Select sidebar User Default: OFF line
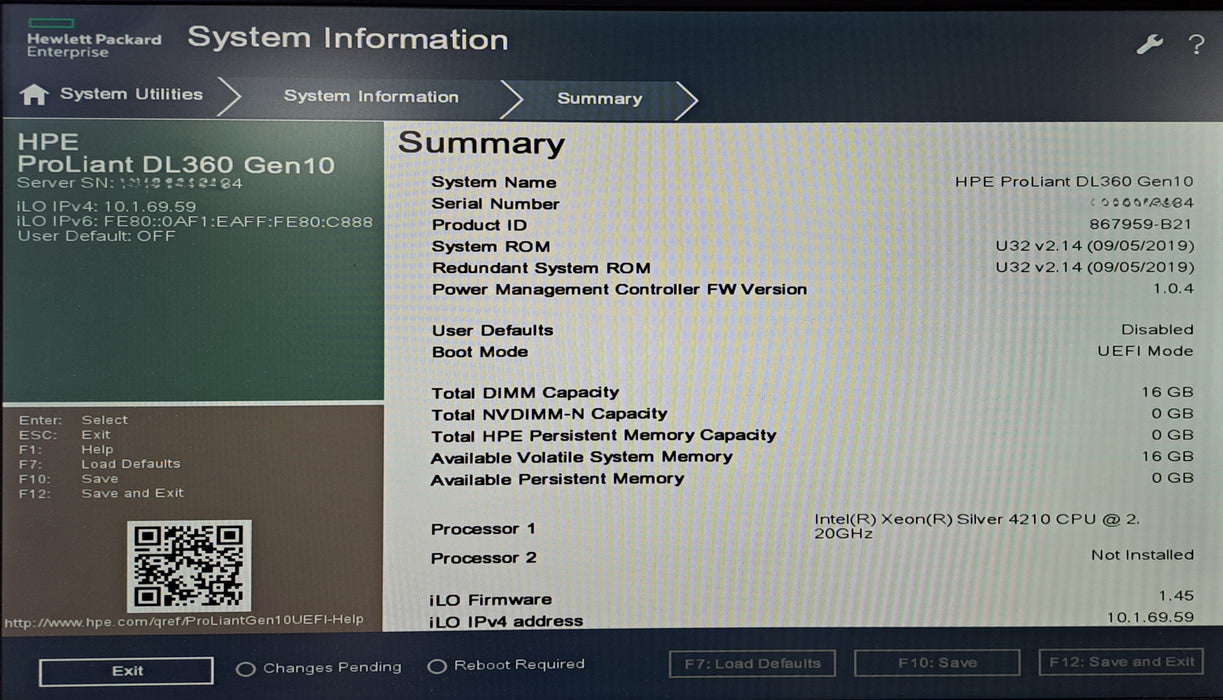1223x700 pixels. (96, 237)
